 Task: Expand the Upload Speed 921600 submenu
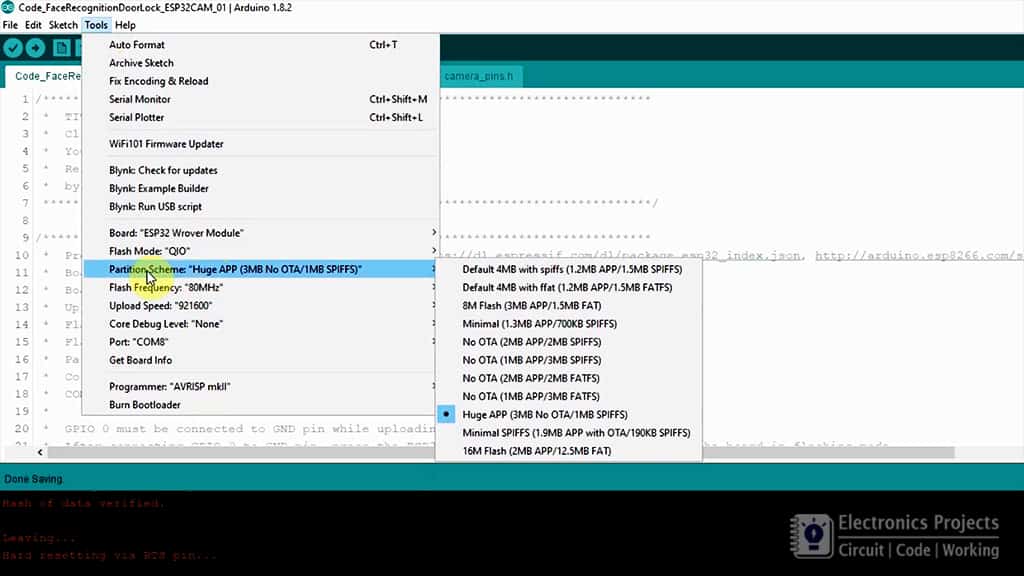pos(261,306)
